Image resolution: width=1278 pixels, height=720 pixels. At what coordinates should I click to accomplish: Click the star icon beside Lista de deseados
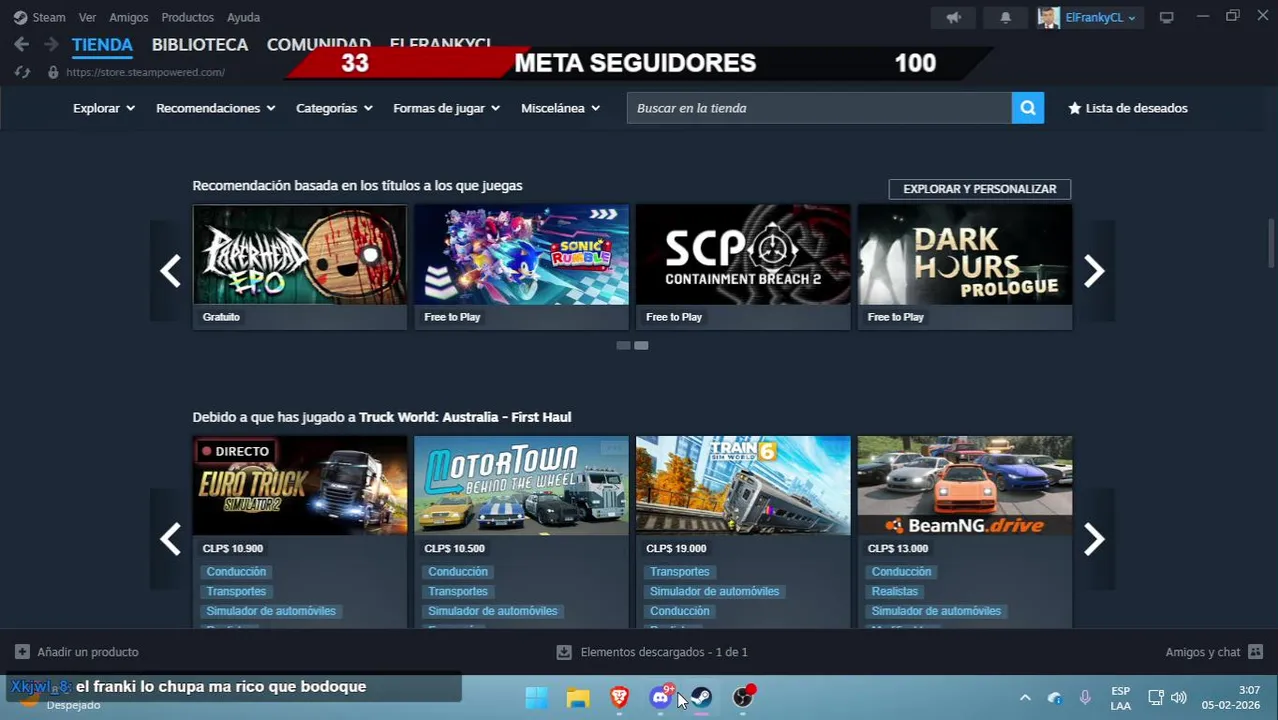pyautogui.click(x=1074, y=108)
